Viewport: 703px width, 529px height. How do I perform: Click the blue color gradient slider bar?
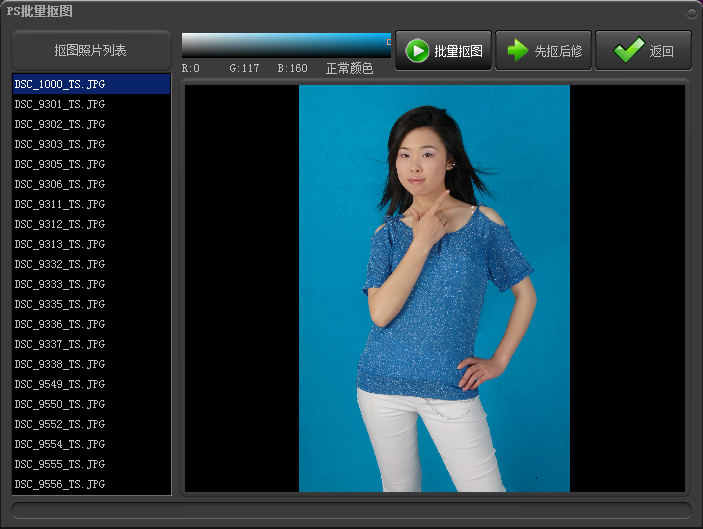286,45
